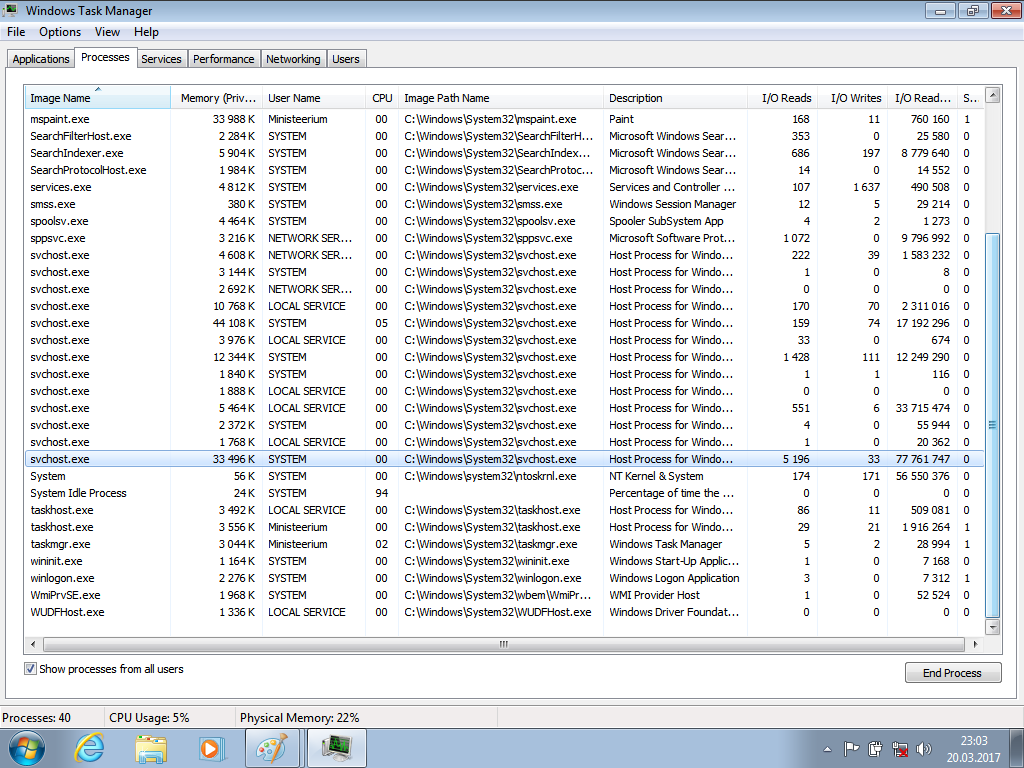This screenshot has width=1024, height=768.
Task: Select taskmgr.exe process
Action: pos(504,544)
